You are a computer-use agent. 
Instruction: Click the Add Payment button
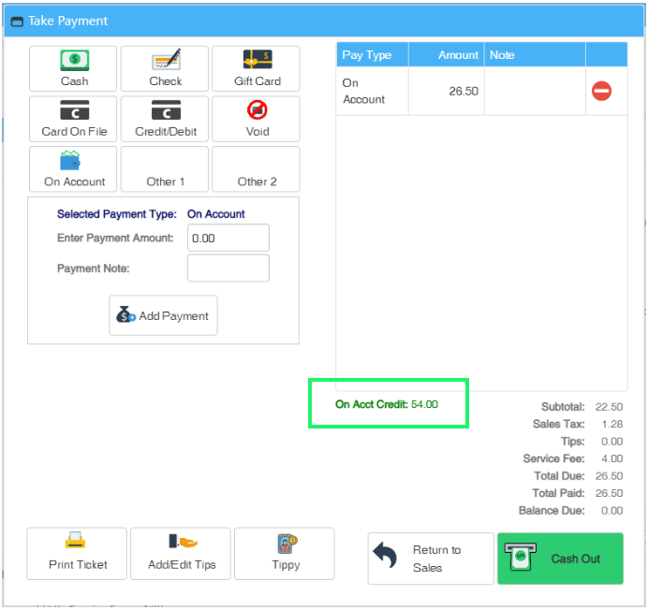pyautogui.click(x=163, y=316)
